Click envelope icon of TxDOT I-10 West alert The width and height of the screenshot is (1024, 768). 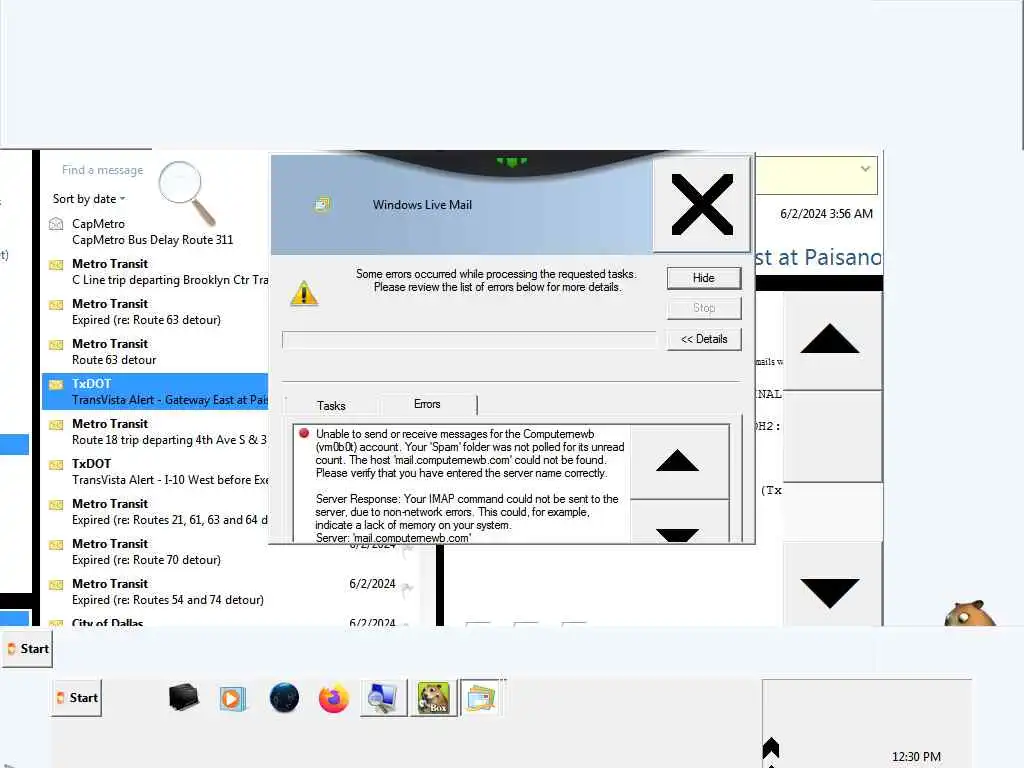pyautogui.click(x=56, y=464)
